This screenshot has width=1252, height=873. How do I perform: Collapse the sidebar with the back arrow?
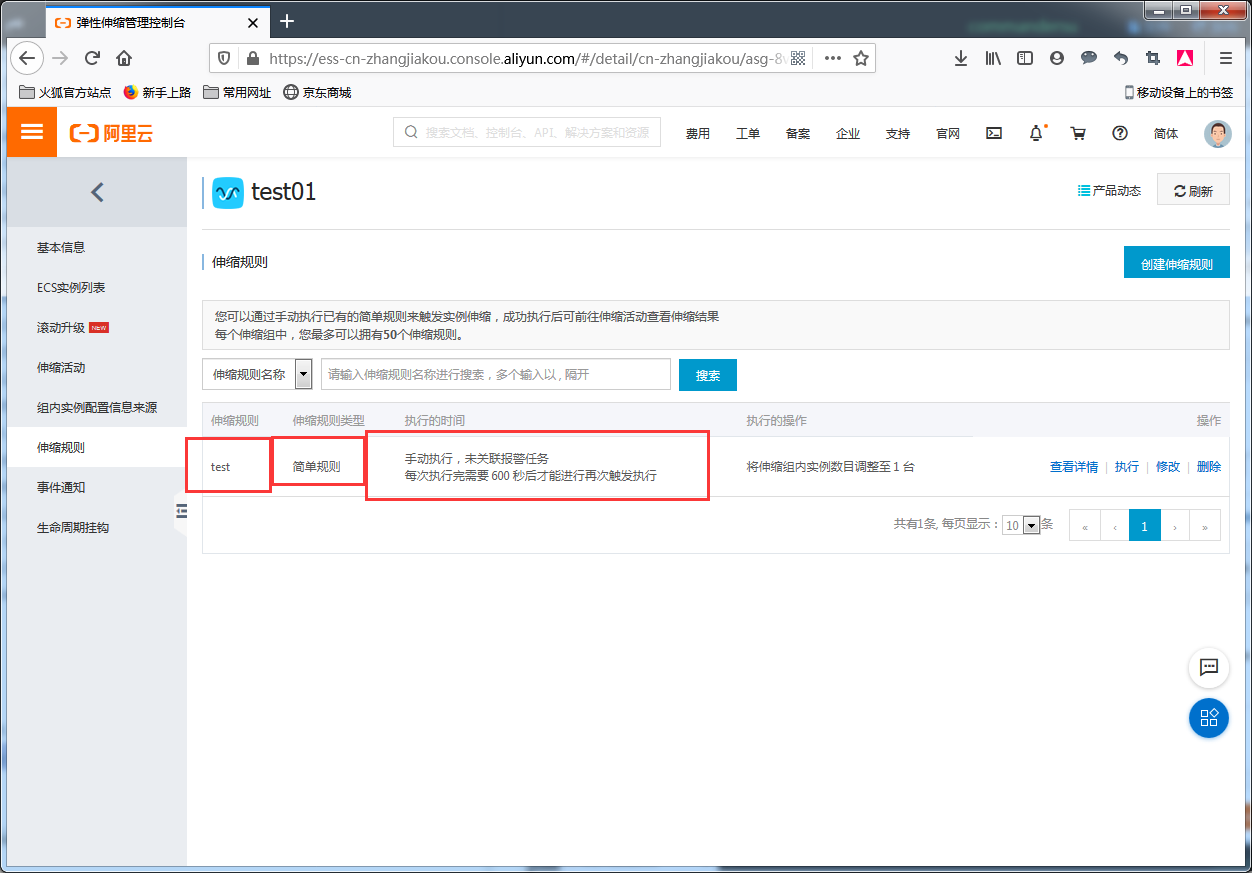click(97, 192)
